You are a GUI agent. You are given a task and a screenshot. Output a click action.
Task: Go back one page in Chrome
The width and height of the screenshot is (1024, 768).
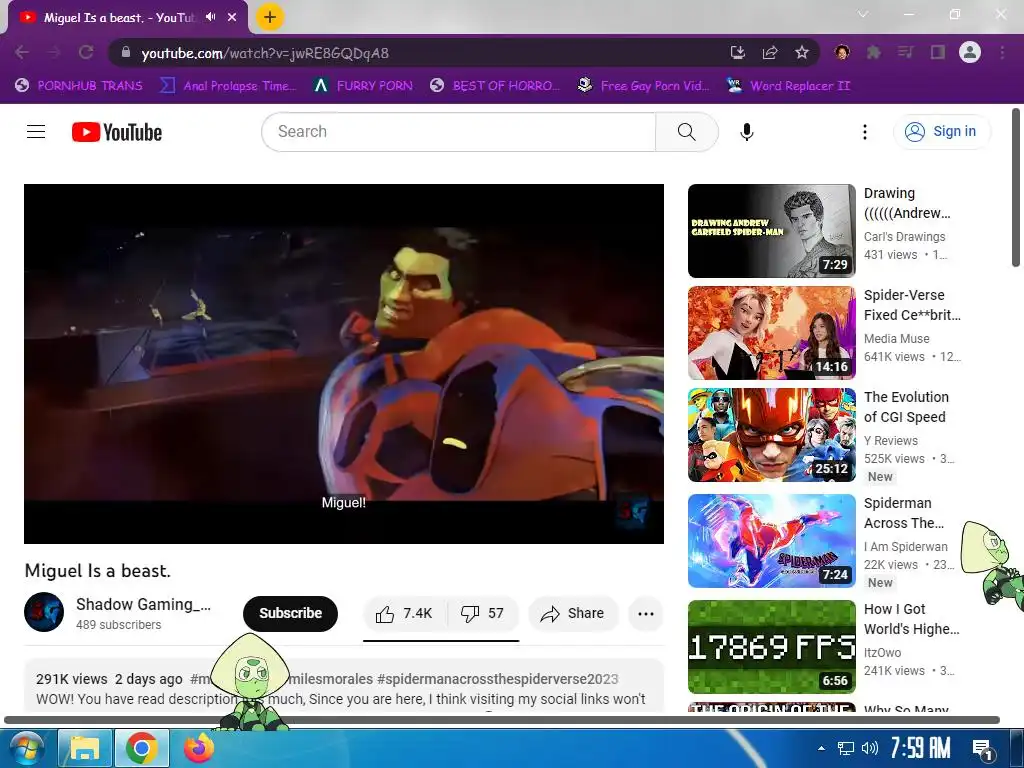(x=22, y=53)
